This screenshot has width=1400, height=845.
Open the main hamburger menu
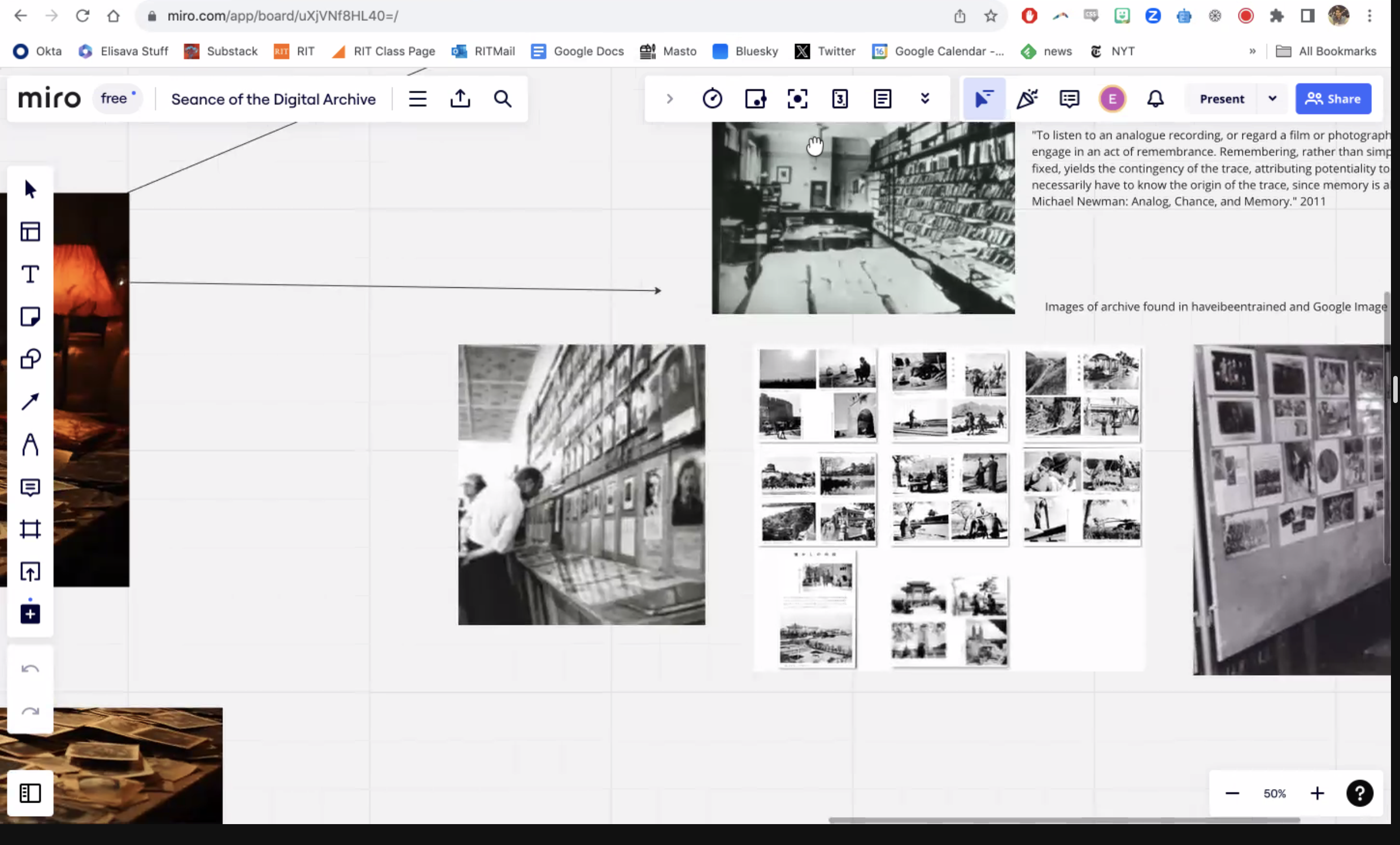[x=417, y=99]
